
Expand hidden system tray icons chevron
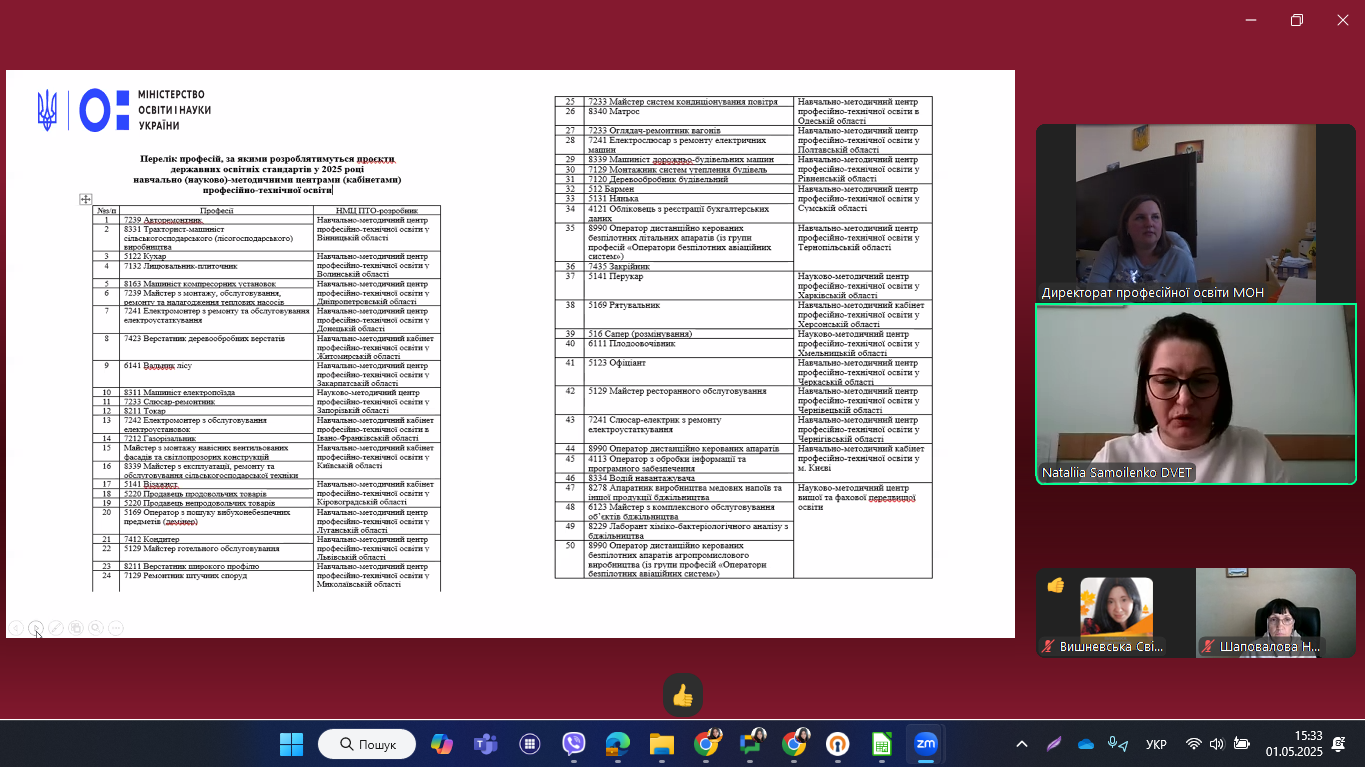1021,744
